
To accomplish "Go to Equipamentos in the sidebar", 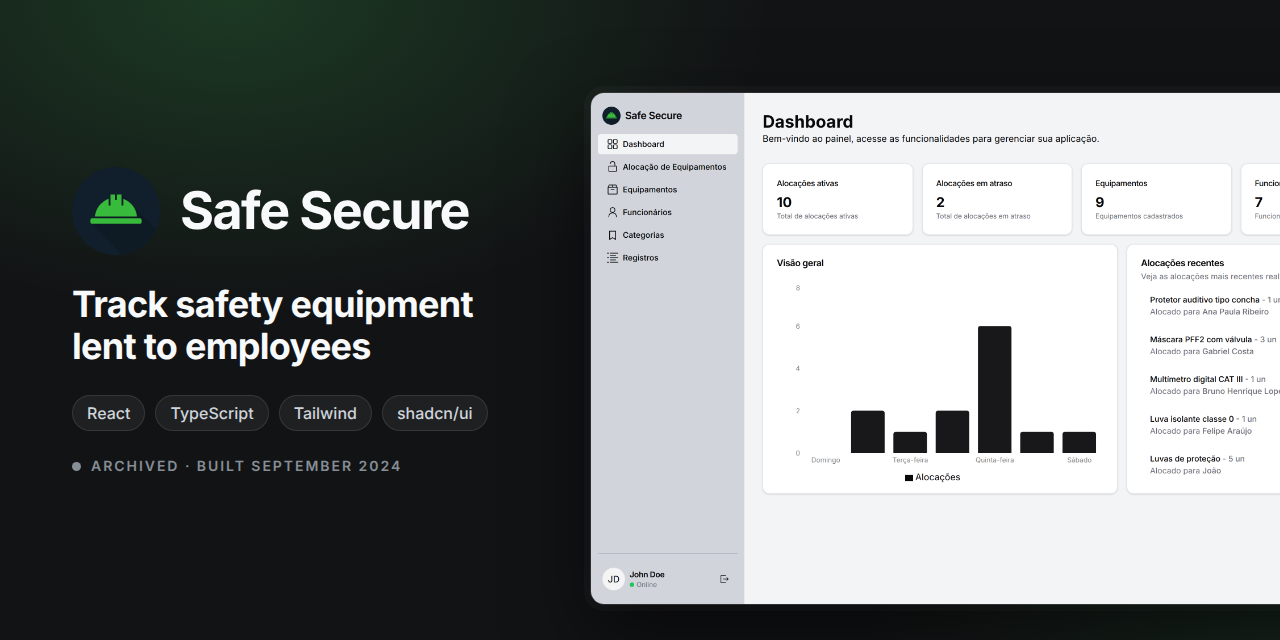I will tap(668, 189).
